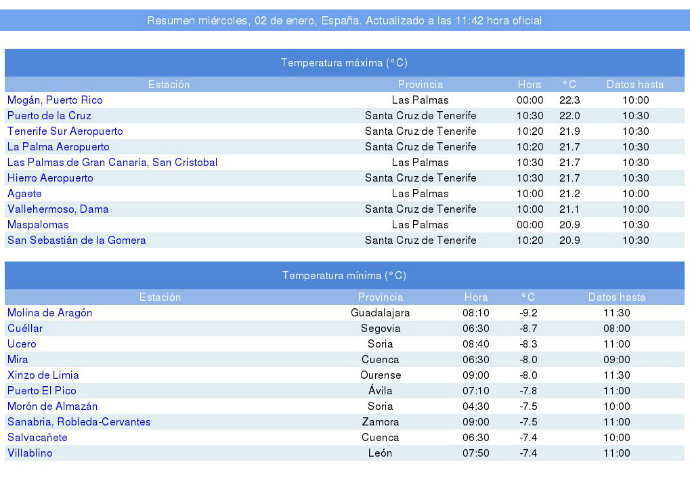Click the Villablino station link
690x500 pixels.
pos(30,453)
